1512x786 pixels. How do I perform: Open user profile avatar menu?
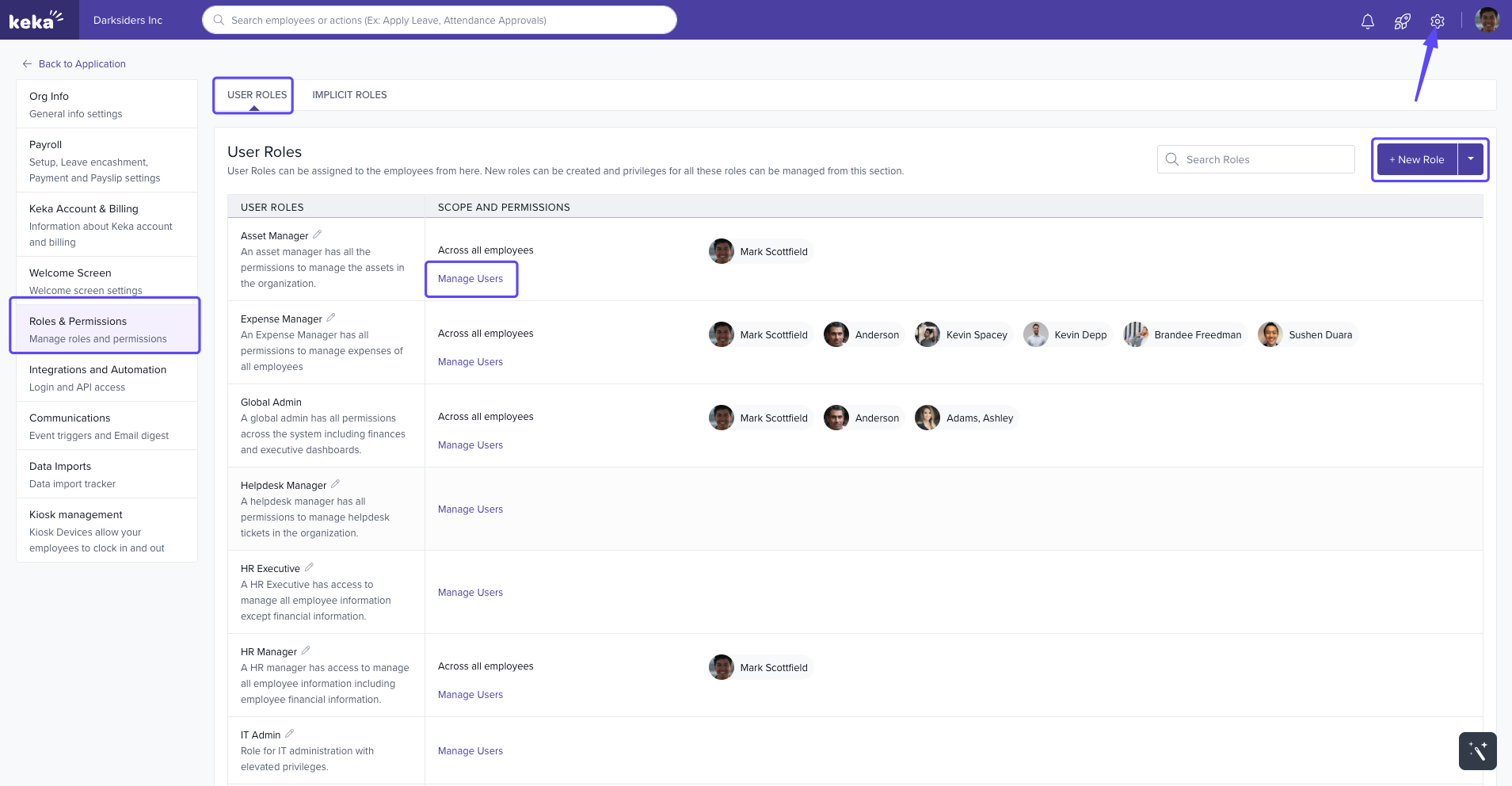point(1487,20)
